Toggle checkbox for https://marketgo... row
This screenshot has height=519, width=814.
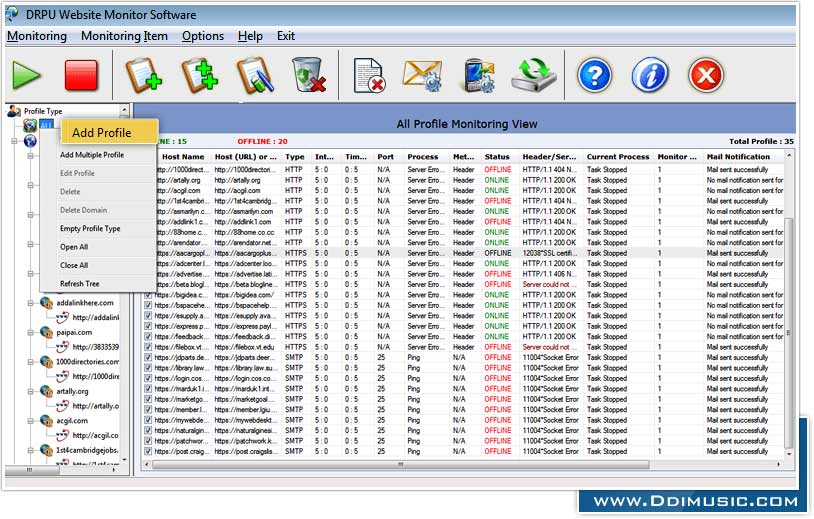[x=148, y=399]
